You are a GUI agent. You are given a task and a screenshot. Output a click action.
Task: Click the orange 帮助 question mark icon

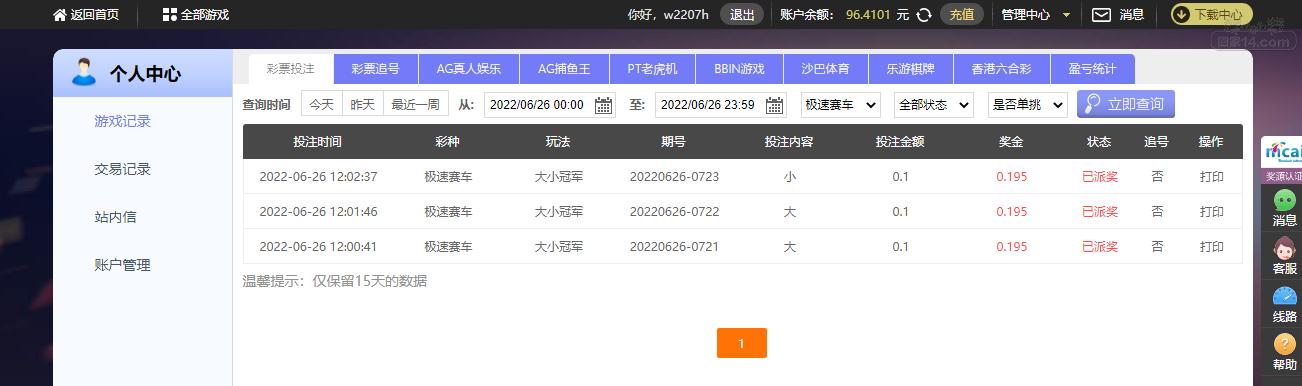tap(1285, 344)
